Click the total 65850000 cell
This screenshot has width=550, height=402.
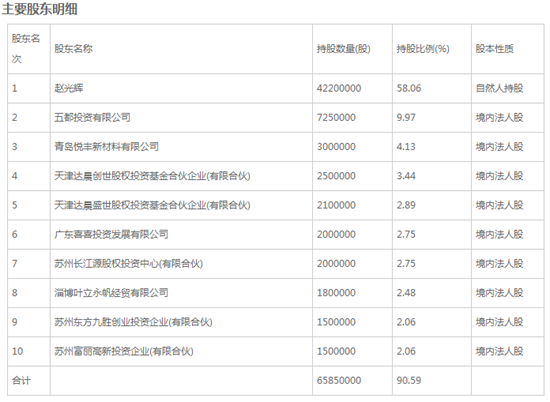[339, 380]
